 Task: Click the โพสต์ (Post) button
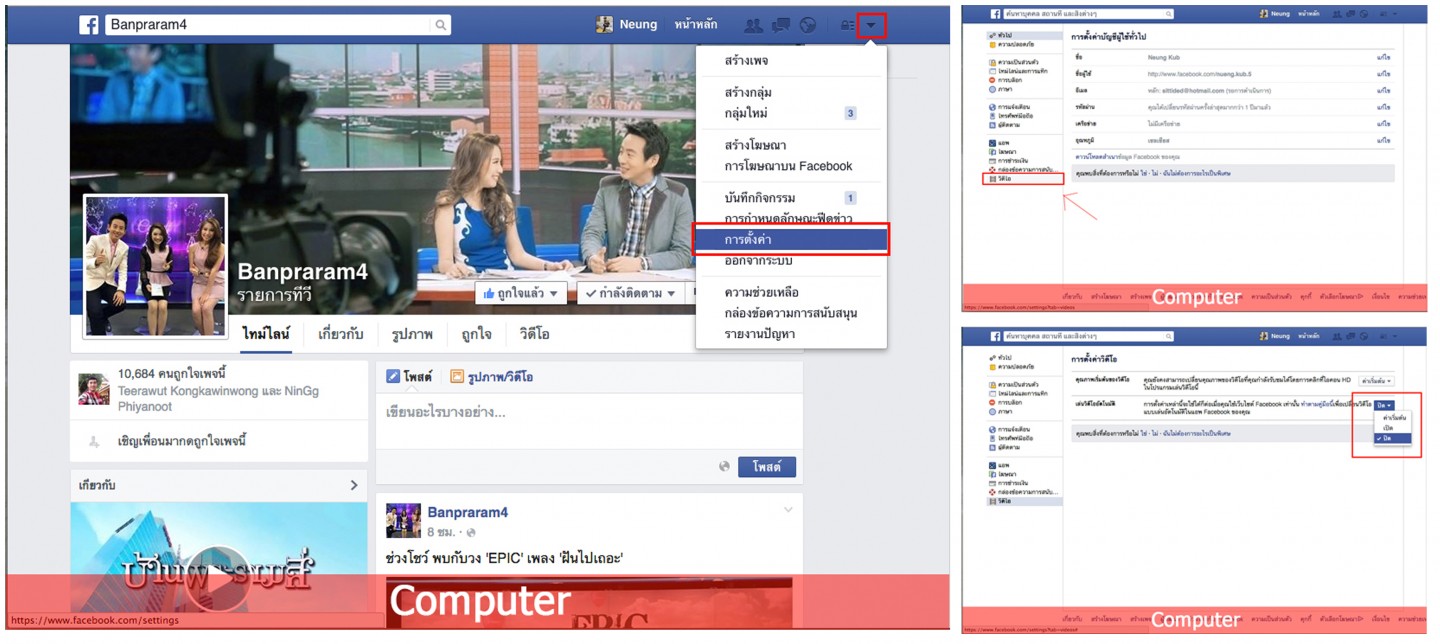point(765,466)
